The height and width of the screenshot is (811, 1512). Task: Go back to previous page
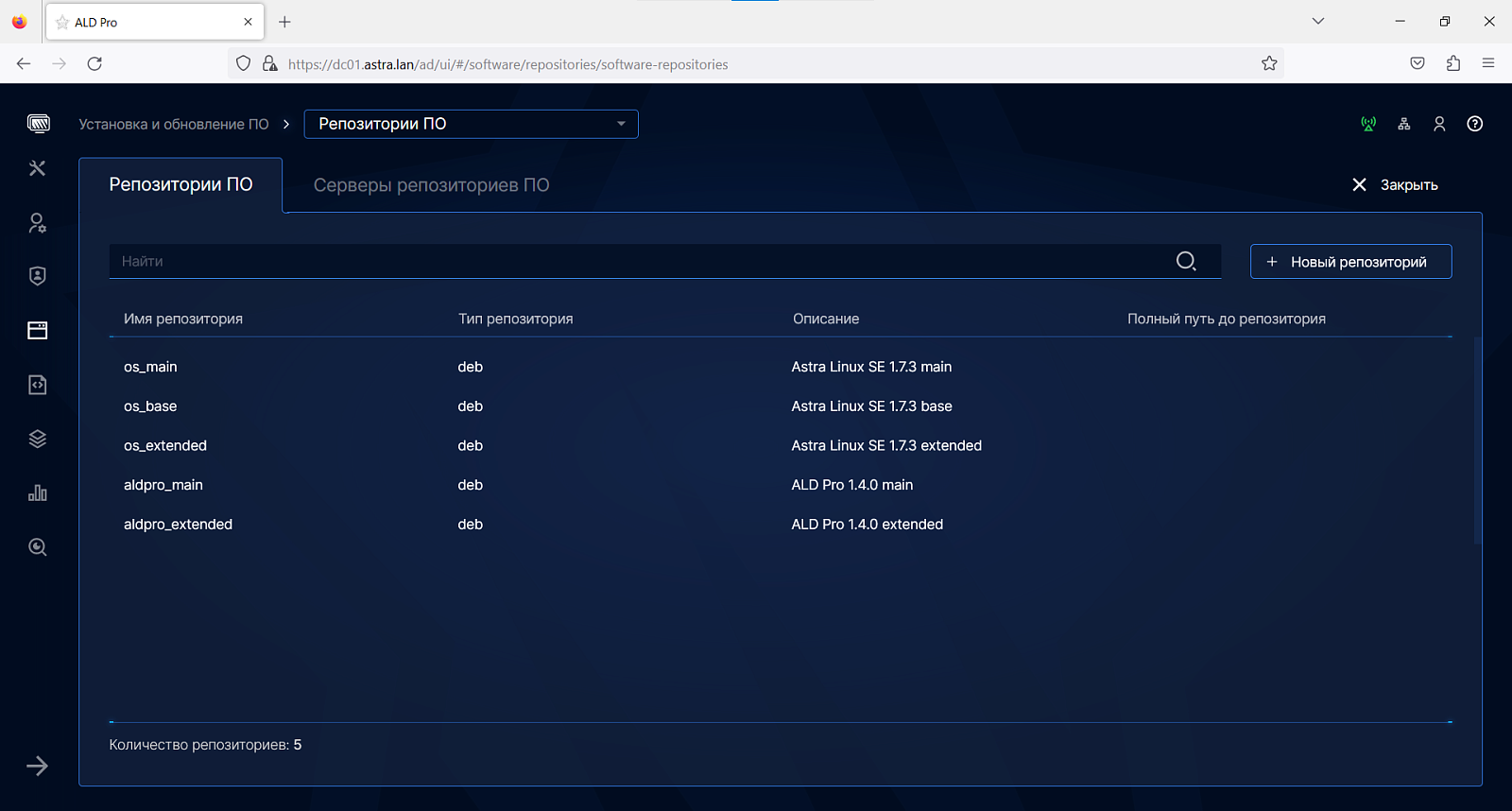pyautogui.click(x=24, y=63)
